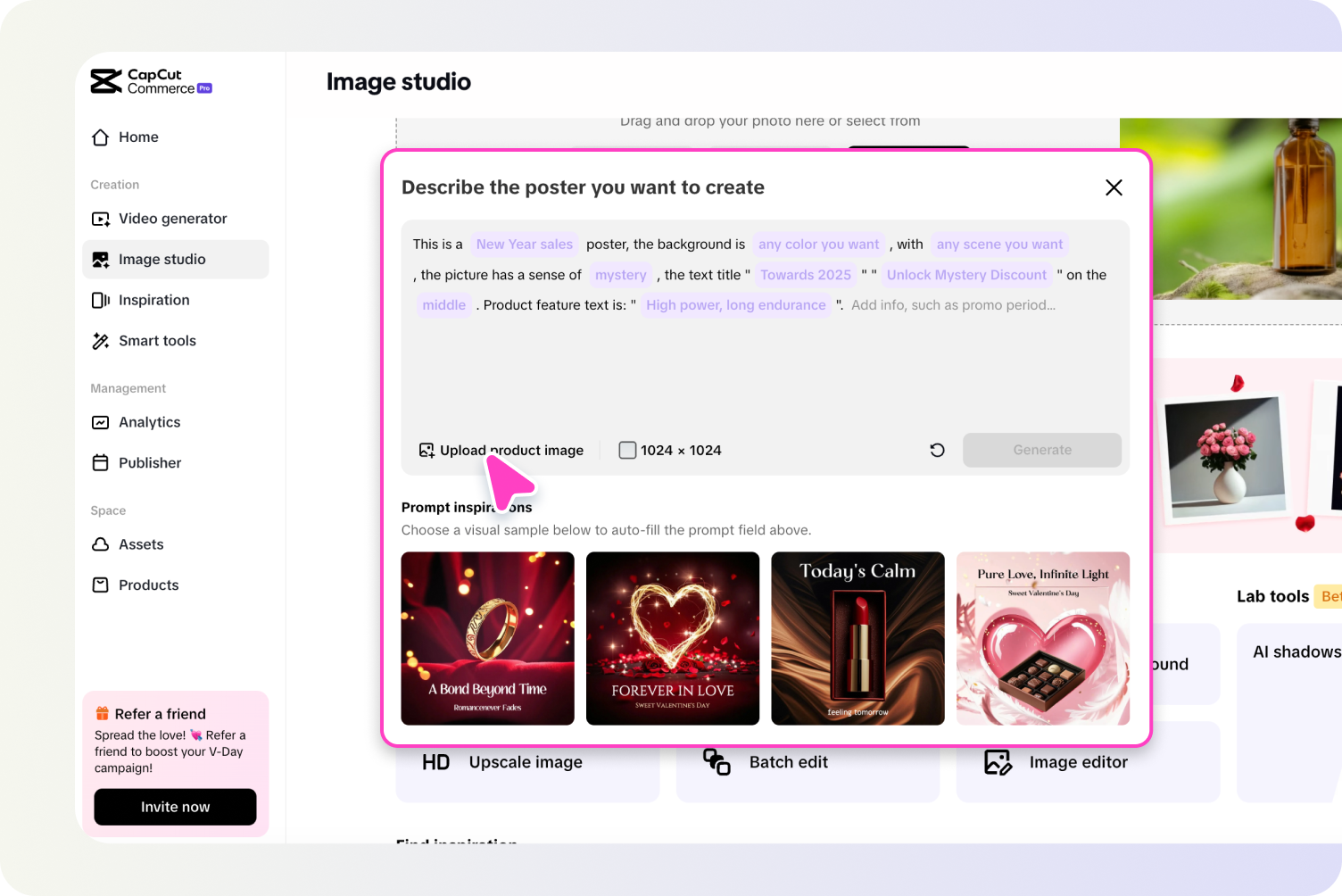Viewport: 1342px width, 896px height.
Task: Open Video generator in the sidebar
Action: pyautogui.click(x=176, y=219)
